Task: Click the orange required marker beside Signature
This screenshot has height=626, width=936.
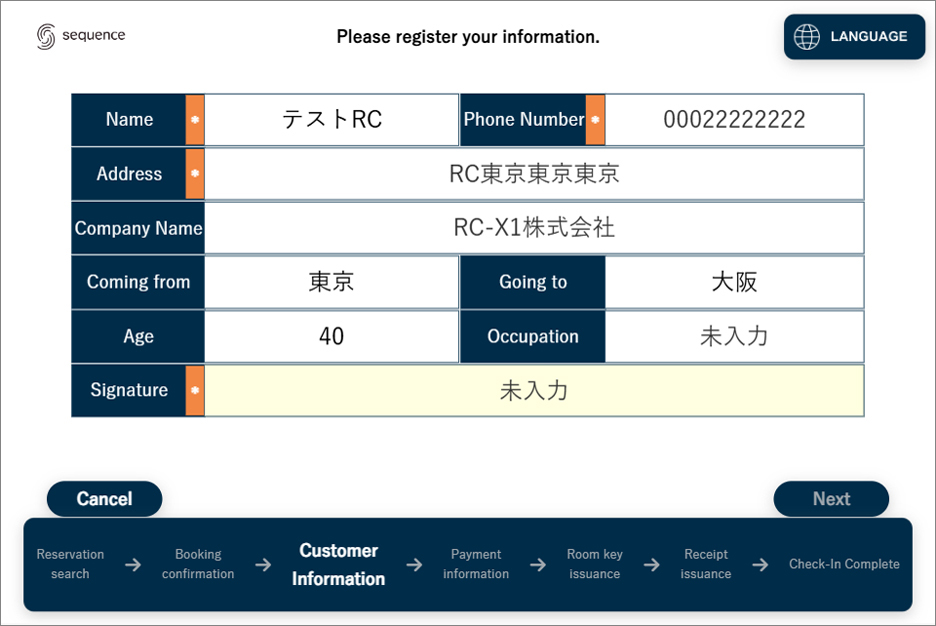Action: 195,390
